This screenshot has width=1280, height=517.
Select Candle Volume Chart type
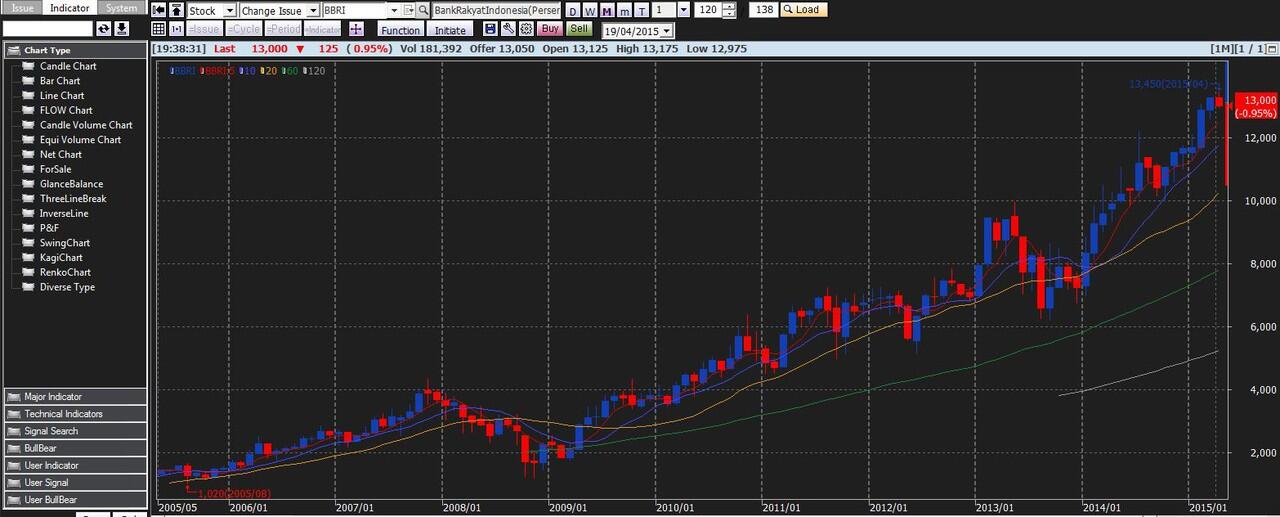point(86,125)
